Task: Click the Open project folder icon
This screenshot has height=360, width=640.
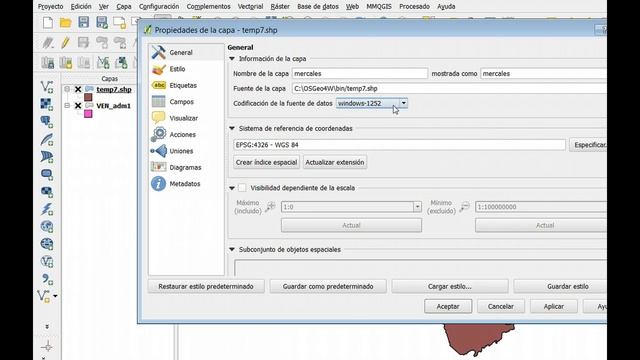Action: [x=65, y=22]
